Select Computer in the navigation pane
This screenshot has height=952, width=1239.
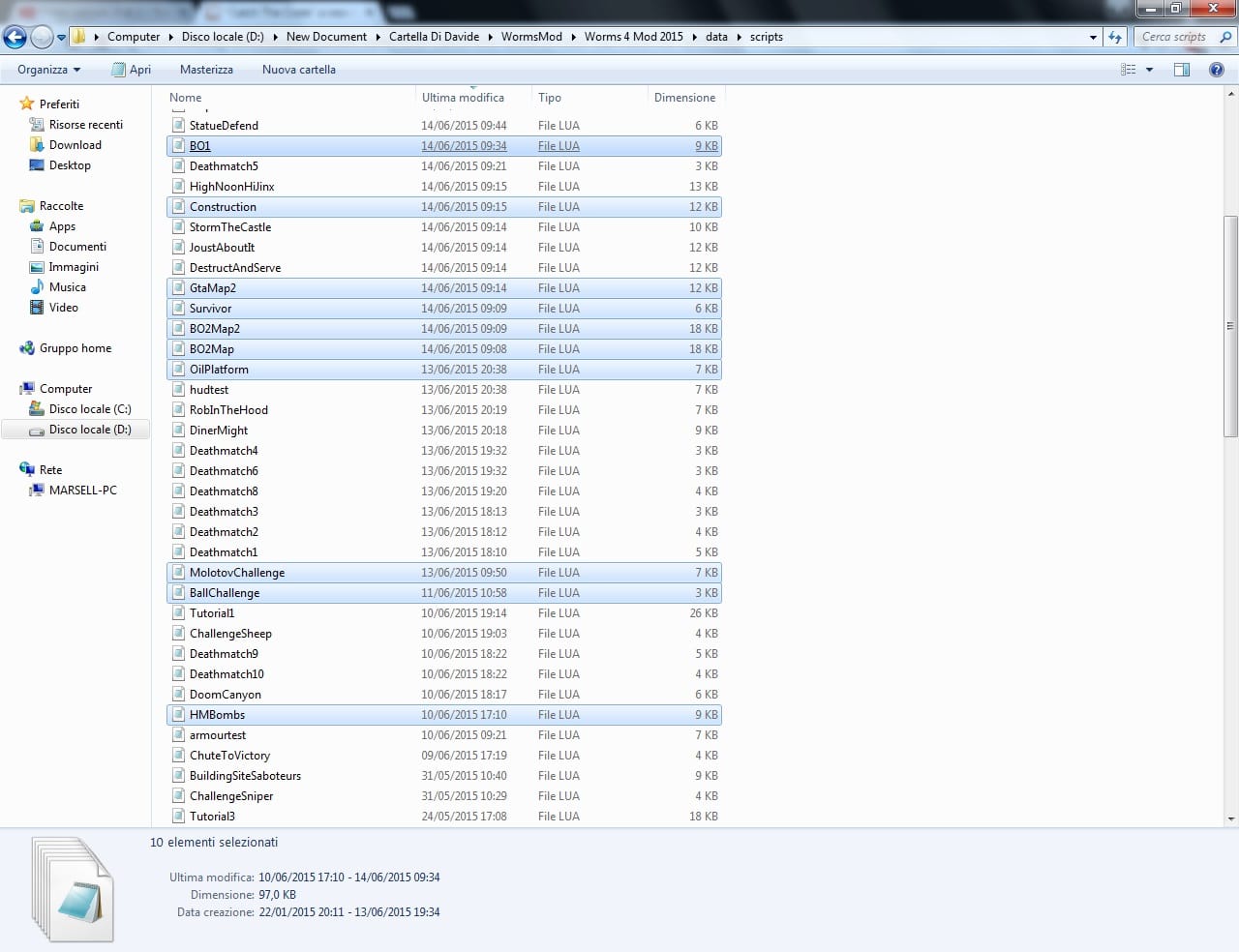(66, 389)
